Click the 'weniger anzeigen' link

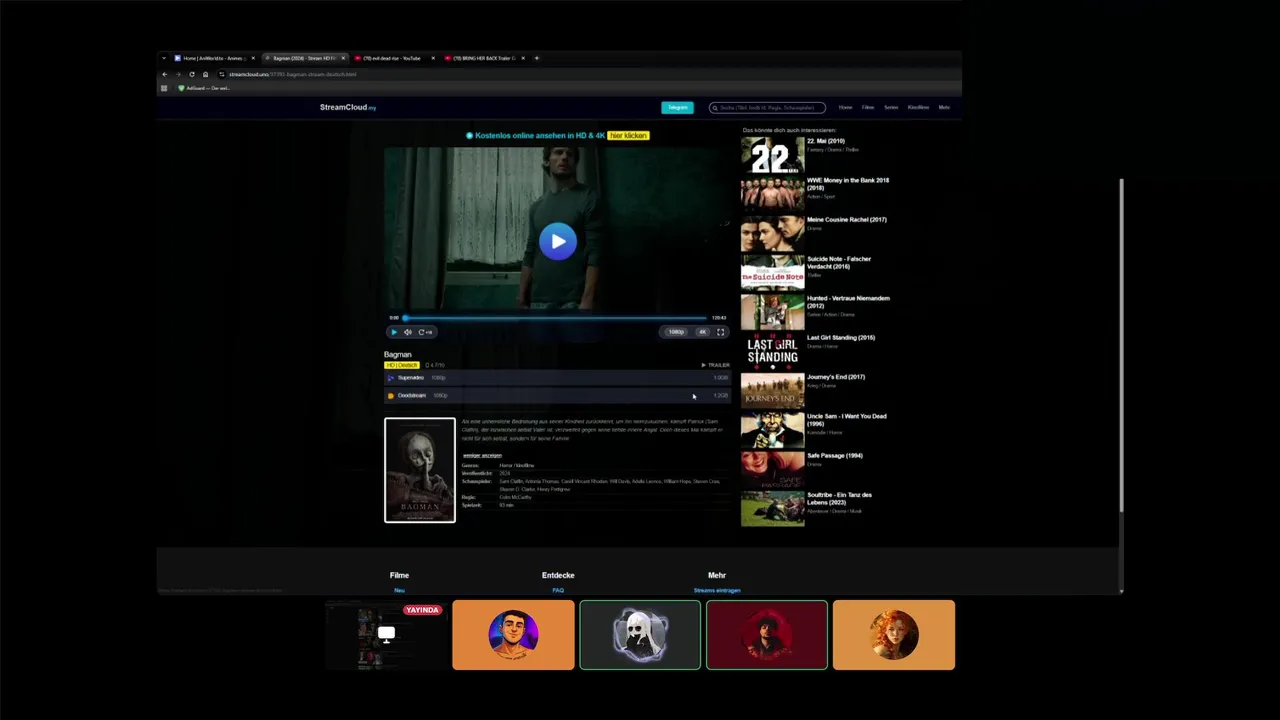[482, 455]
